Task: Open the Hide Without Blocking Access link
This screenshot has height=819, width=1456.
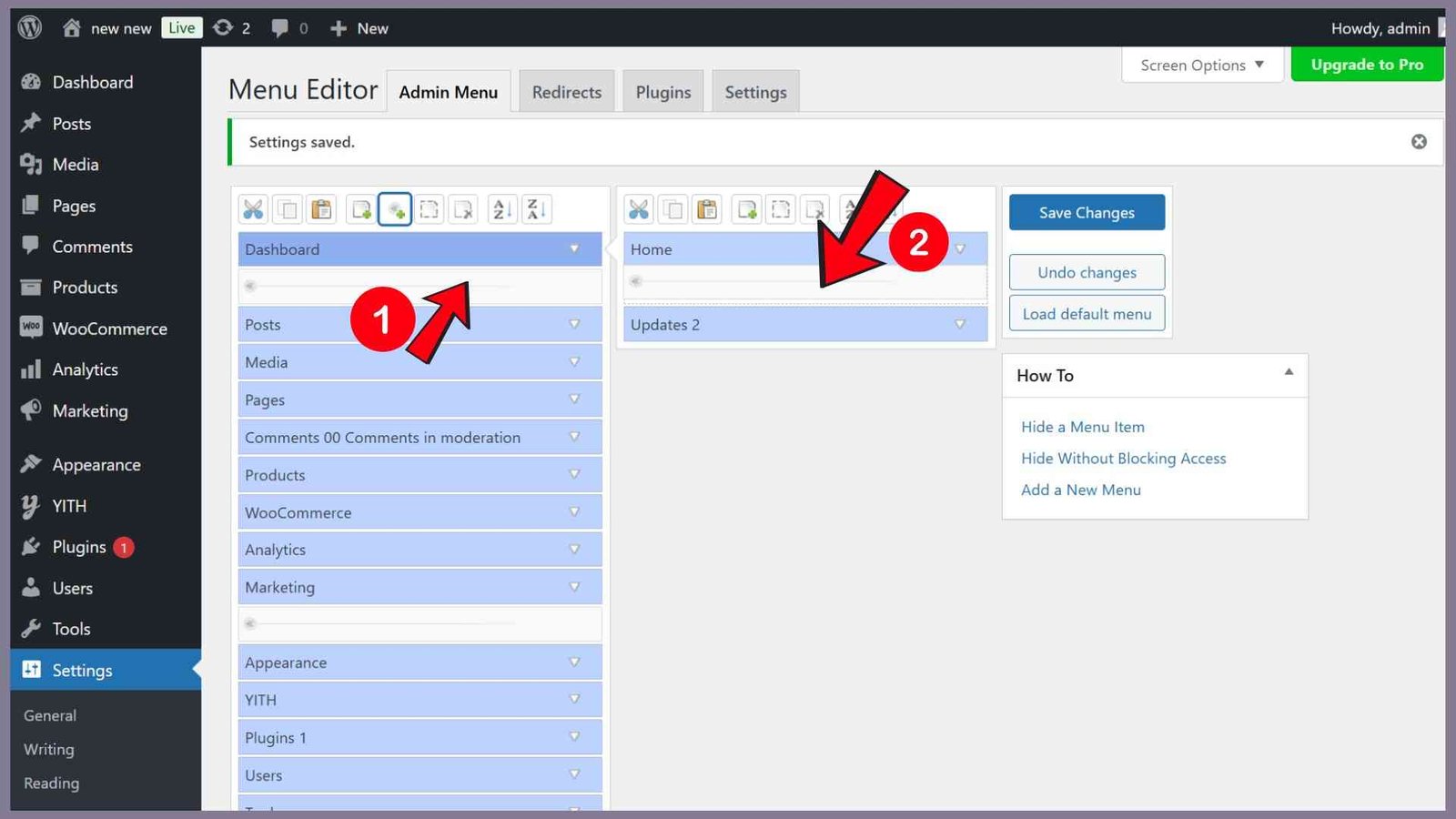Action: (1124, 459)
